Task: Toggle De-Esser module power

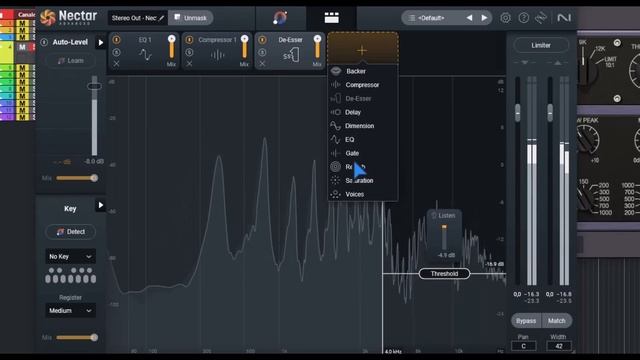Action: pos(262,40)
